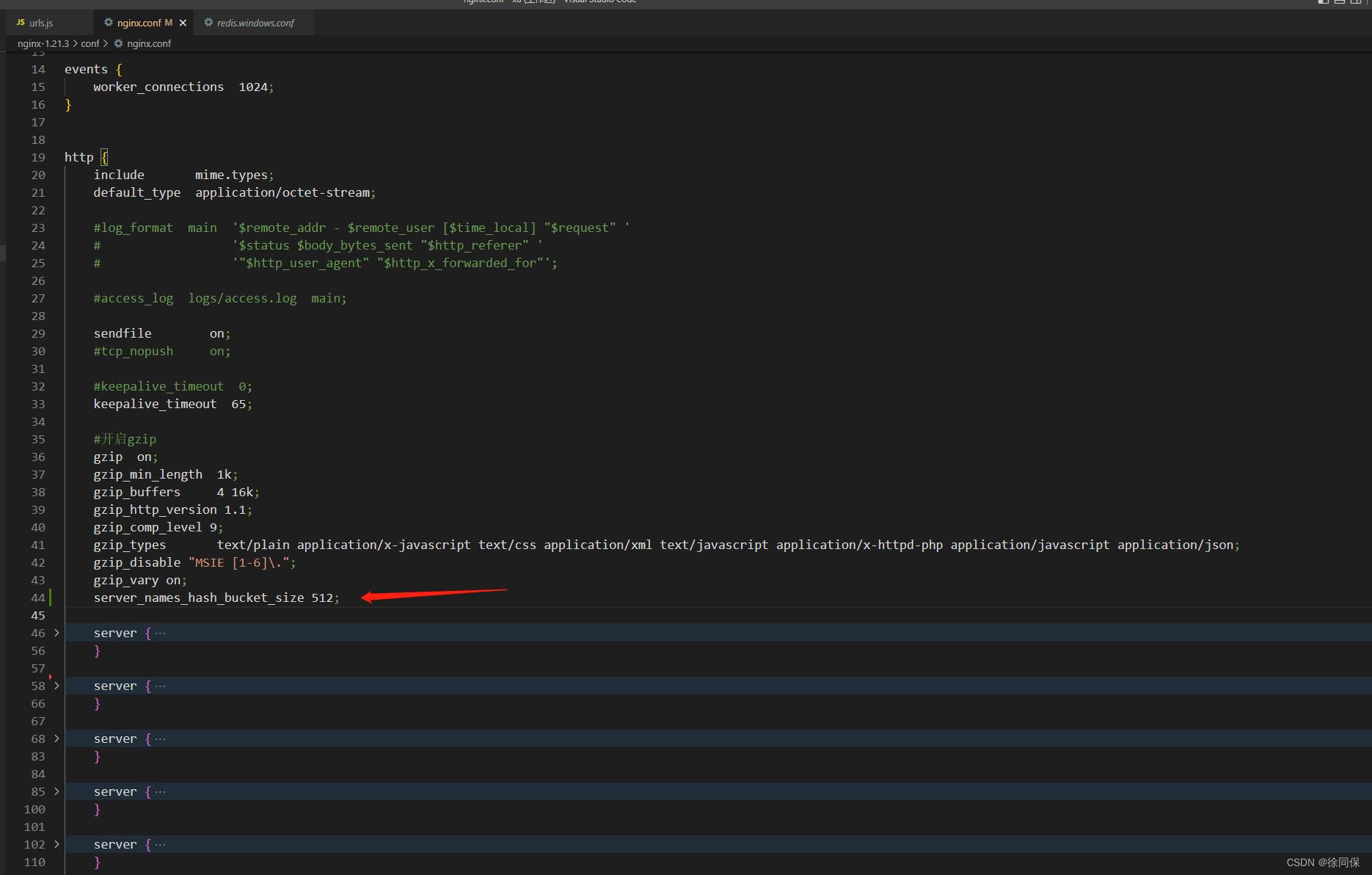Click 'gzip_disable' directive
Screen dimensions: 1372x875
click(x=136, y=562)
